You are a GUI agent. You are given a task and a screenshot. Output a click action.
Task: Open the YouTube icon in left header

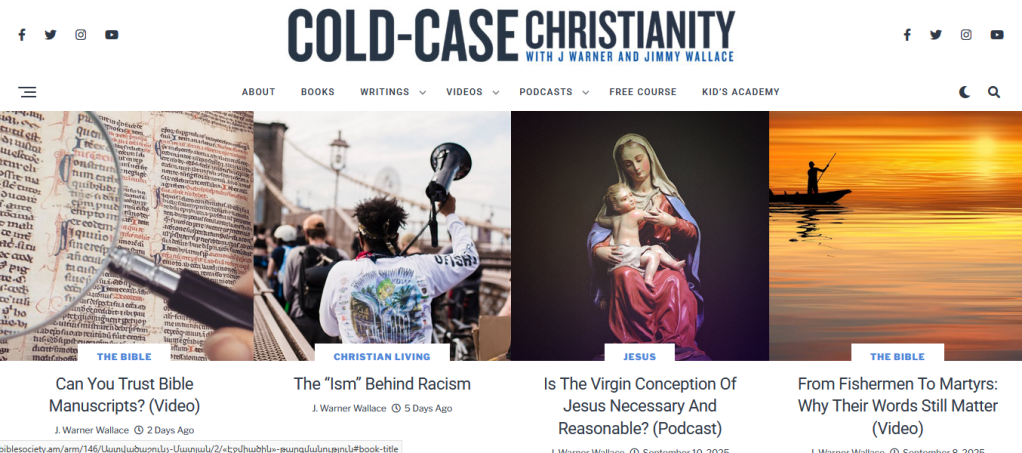[x=111, y=35]
